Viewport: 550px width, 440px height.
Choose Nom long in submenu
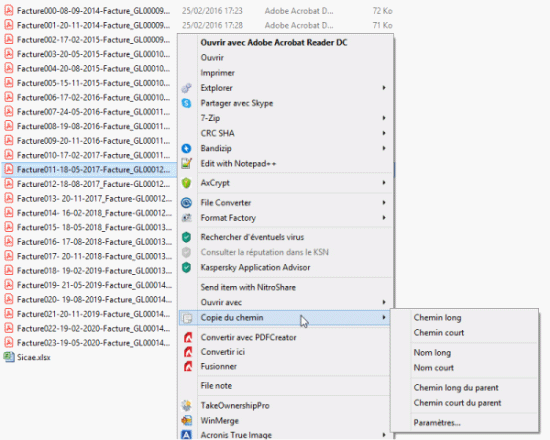(x=432, y=353)
